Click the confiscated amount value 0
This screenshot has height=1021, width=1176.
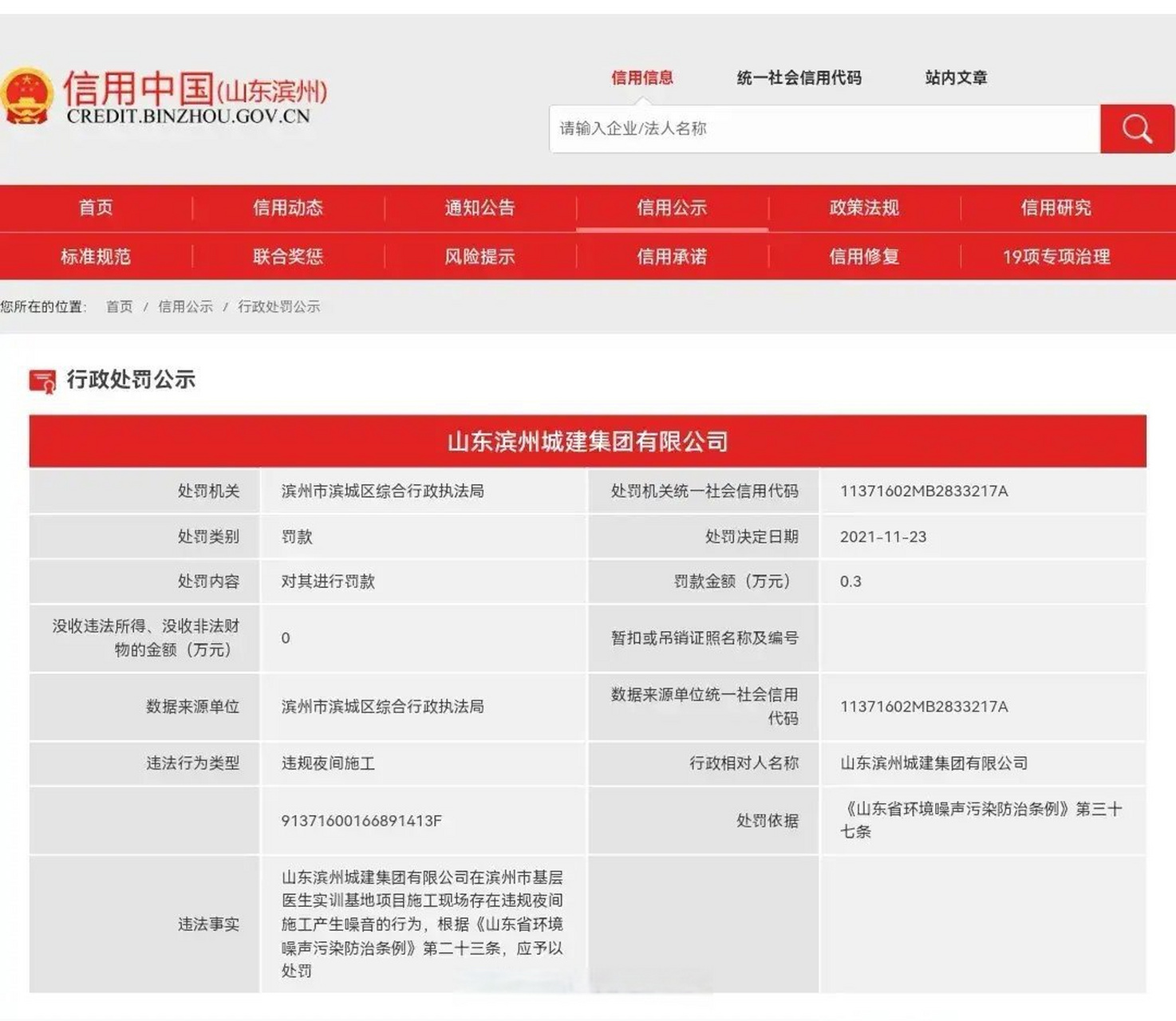coord(286,638)
